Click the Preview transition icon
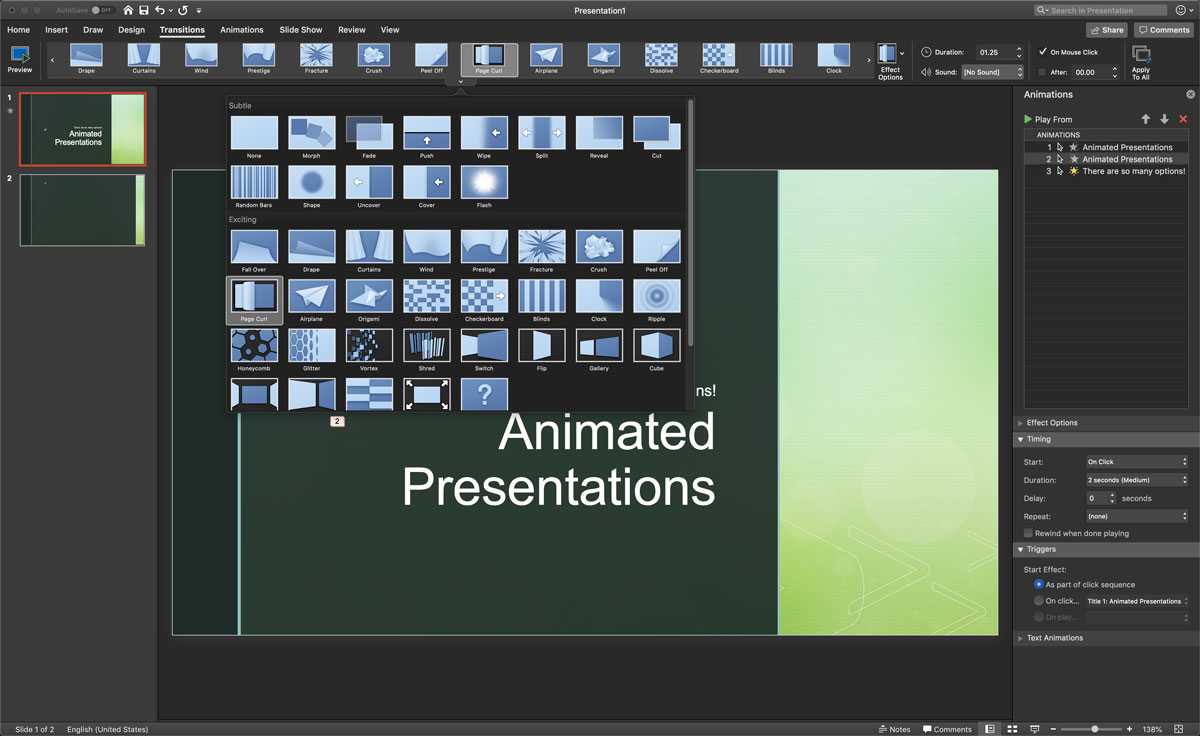 tap(19, 56)
